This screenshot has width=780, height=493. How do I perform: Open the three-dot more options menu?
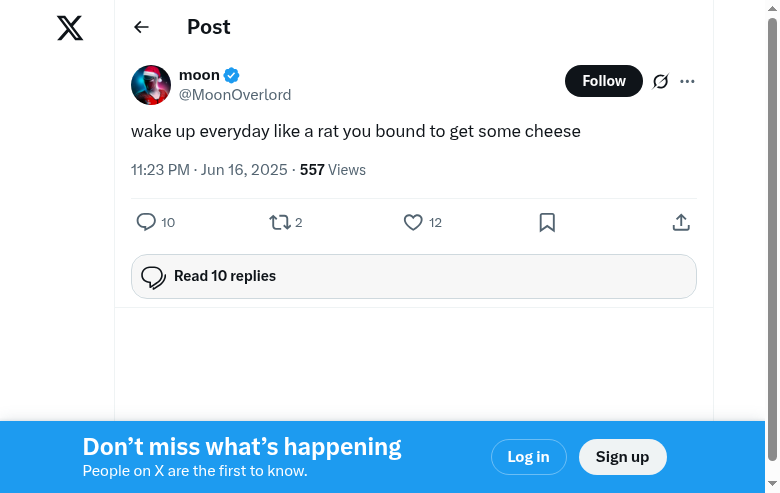687,81
